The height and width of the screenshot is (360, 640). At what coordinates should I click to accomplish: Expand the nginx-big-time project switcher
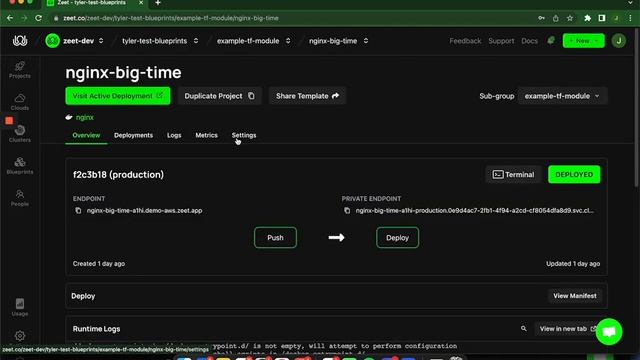366,41
